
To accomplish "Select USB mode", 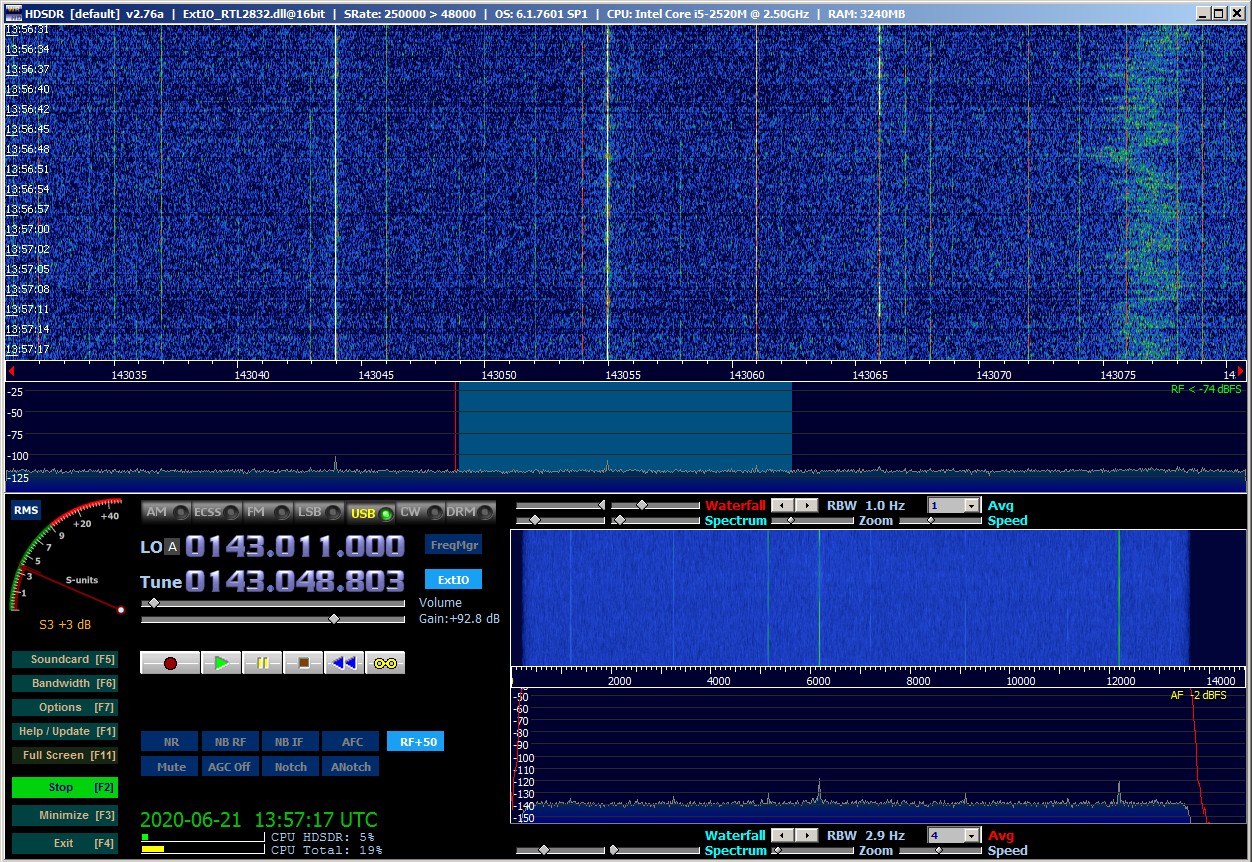I will coord(370,512).
